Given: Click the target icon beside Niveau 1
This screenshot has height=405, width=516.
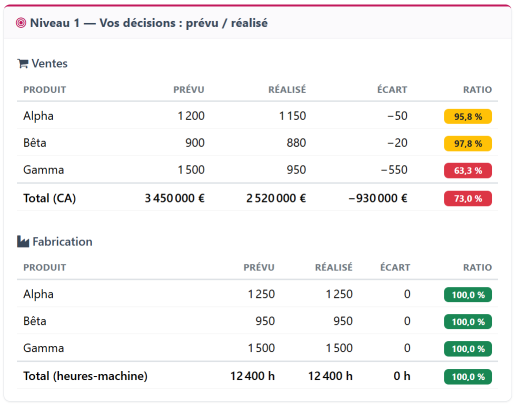Looking at the screenshot, I should tap(21, 23).
